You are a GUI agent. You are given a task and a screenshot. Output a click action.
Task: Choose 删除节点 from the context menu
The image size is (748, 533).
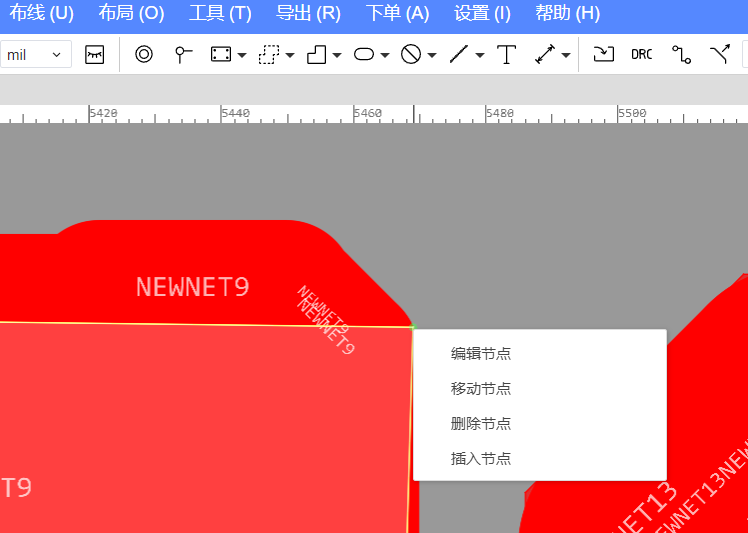pyautogui.click(x=481, y=423)
